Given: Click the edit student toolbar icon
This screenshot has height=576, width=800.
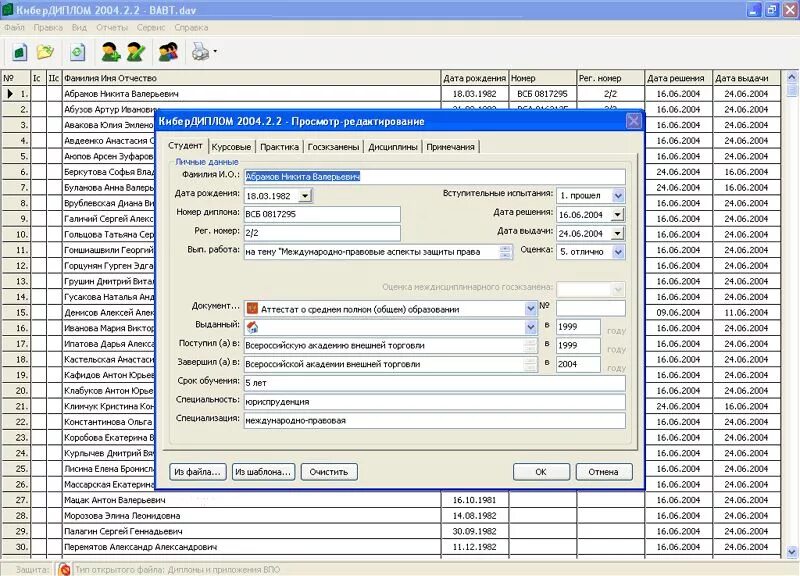Looking at the screenshot, I should 136,52.
